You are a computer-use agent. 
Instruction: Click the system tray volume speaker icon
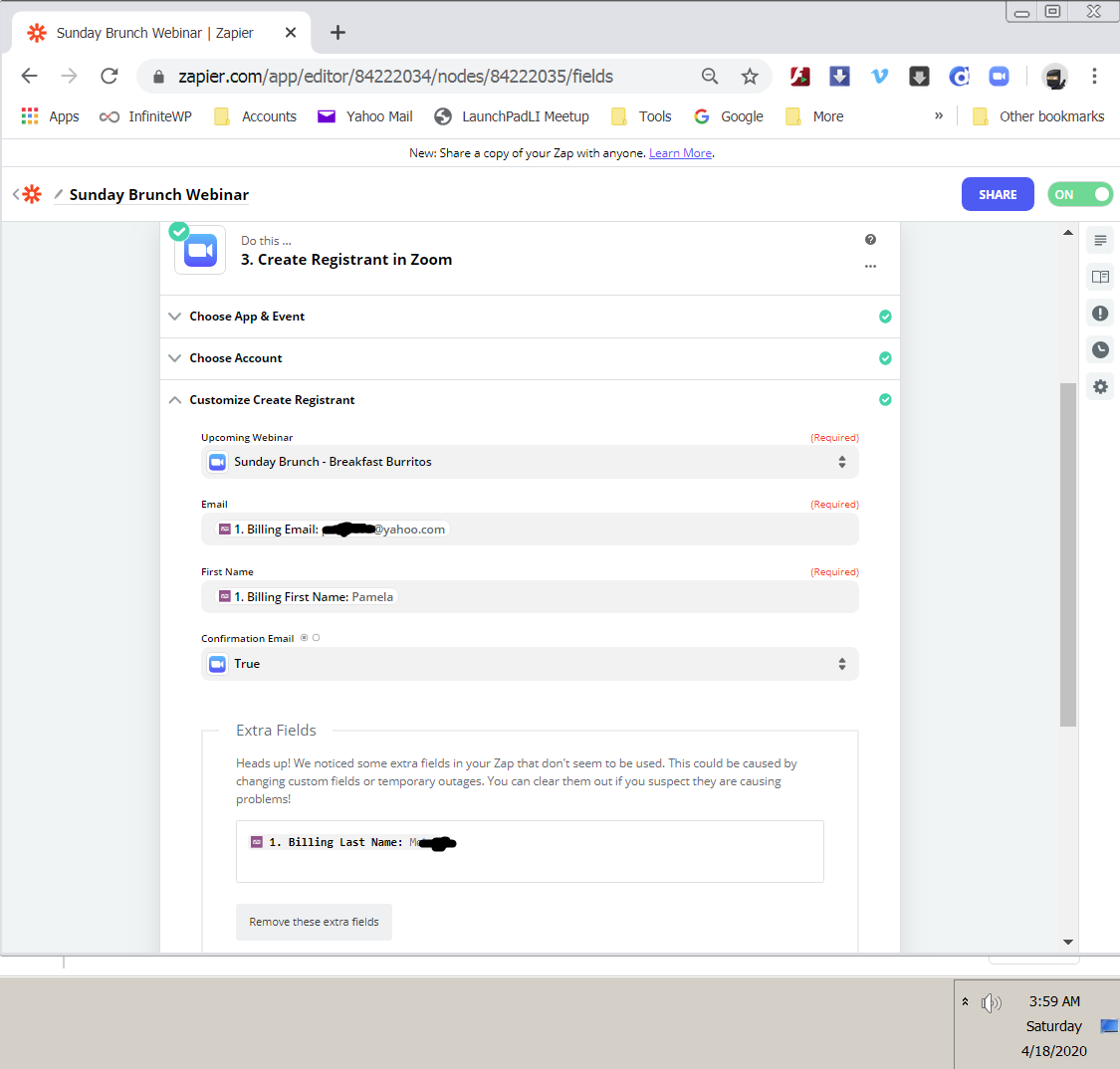point(991,1003)
